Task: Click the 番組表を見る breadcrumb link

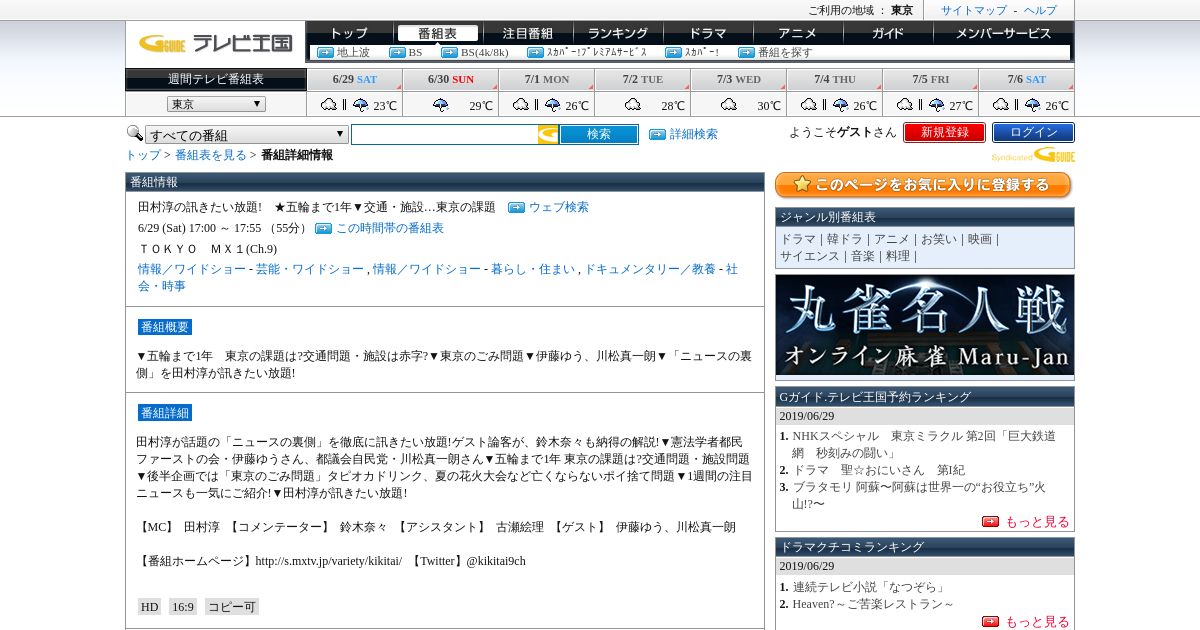Action: coord(210,155)
